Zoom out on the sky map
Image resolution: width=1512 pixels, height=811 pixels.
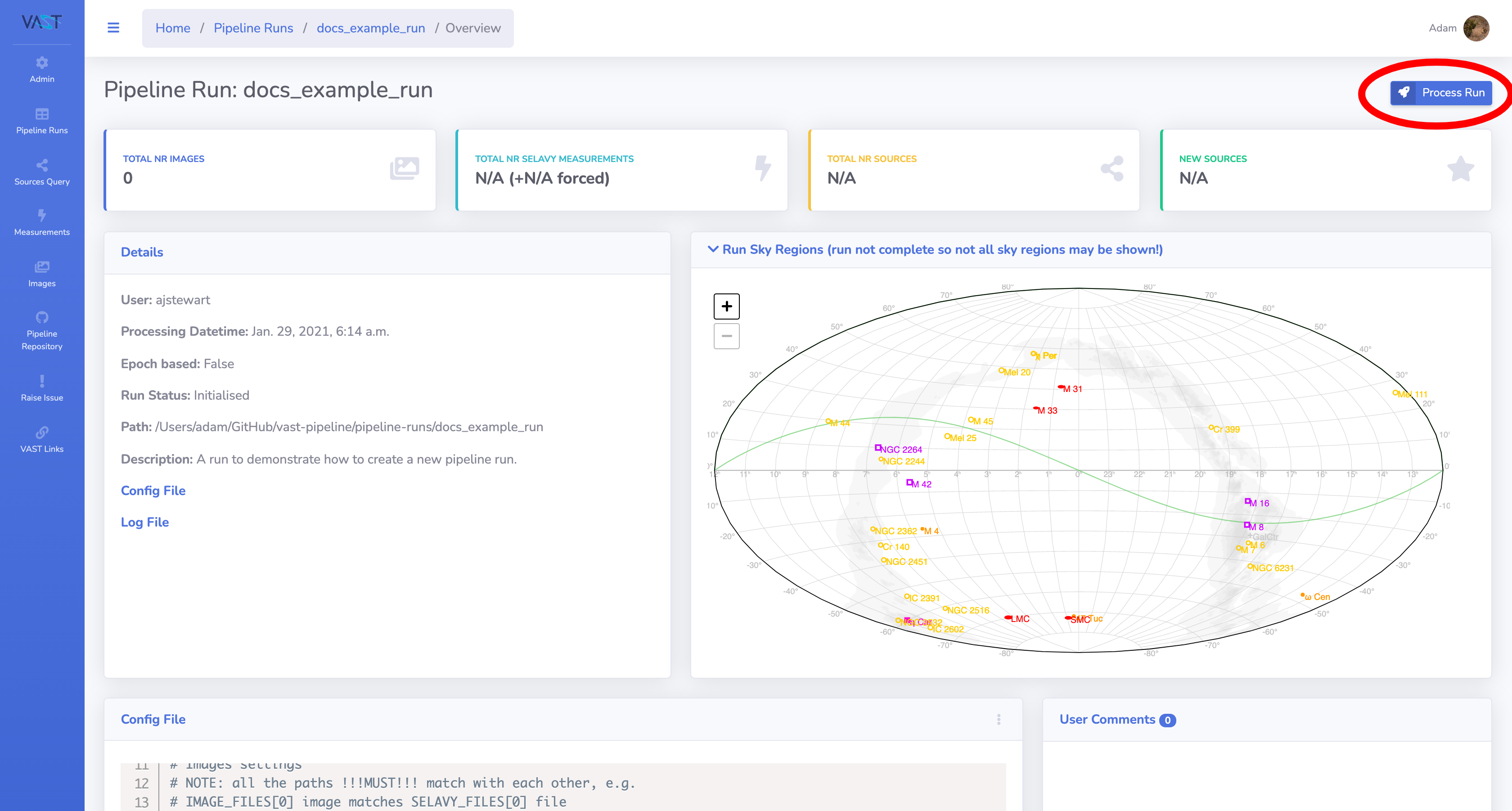coord(726,336)
